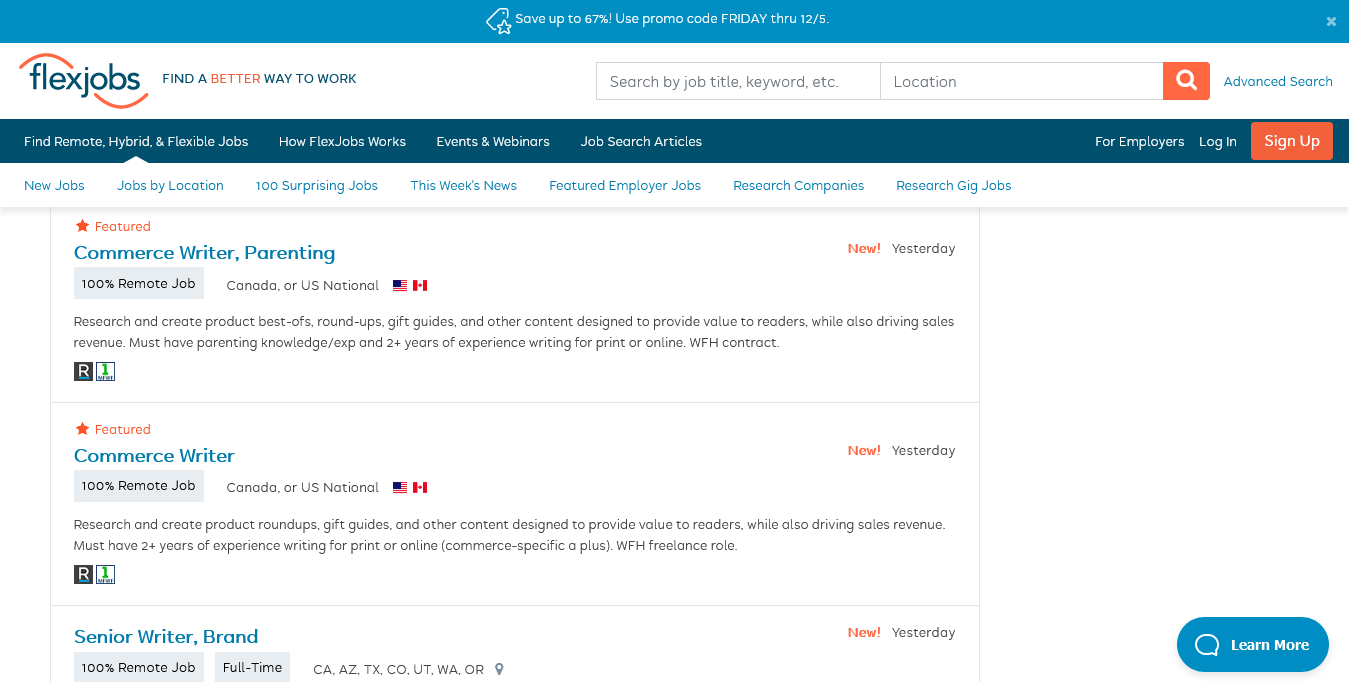
Task: Open How FlexJobs Works menu
Action: [342, 141]
